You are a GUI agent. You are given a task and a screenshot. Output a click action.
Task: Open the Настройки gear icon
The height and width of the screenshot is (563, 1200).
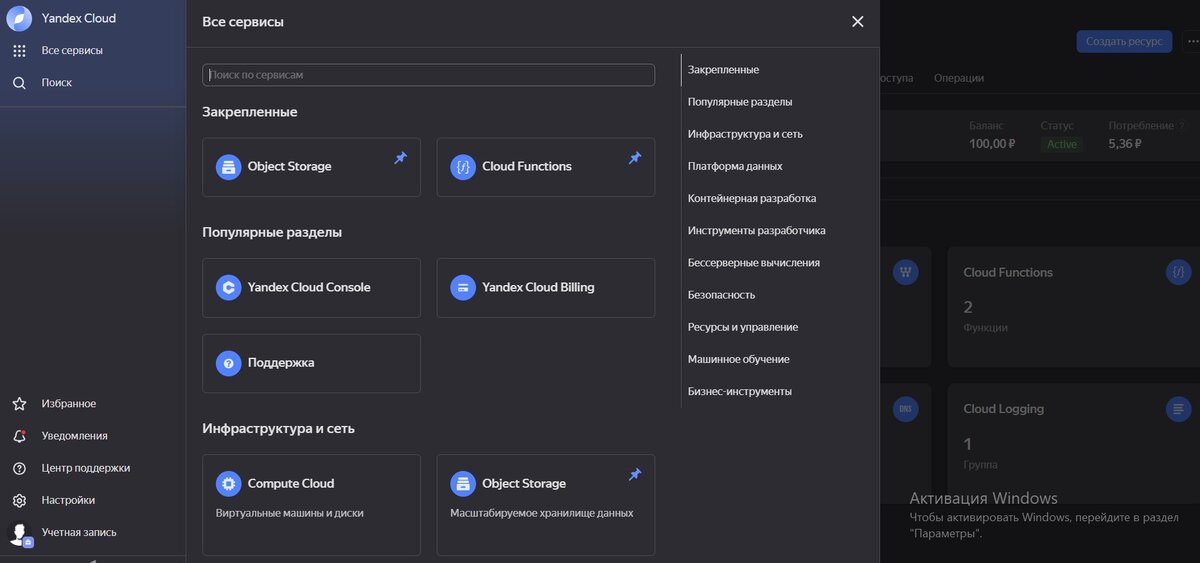(x=19, y=500)
